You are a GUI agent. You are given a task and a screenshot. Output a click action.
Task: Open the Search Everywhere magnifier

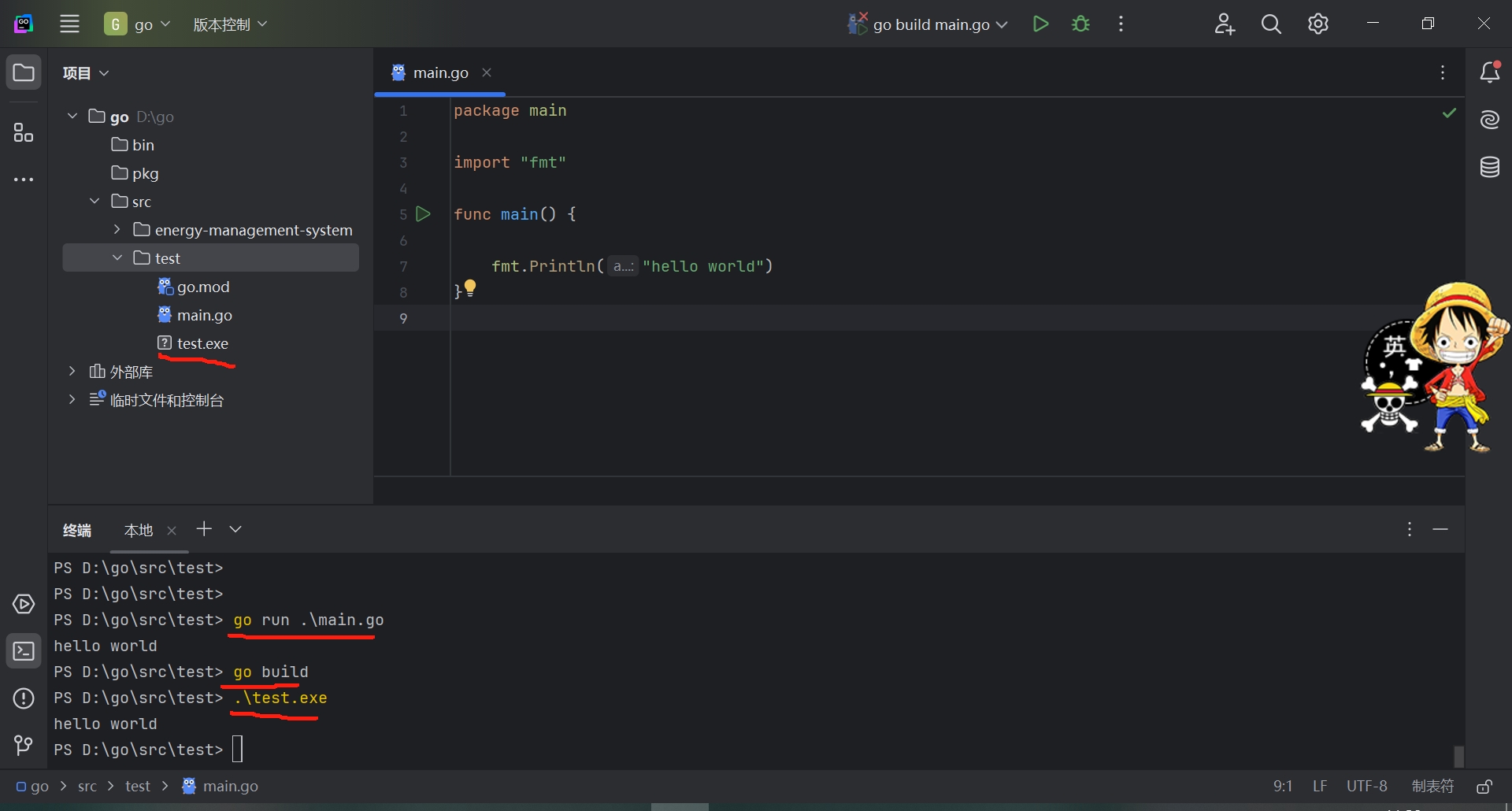click(1271, 24)
